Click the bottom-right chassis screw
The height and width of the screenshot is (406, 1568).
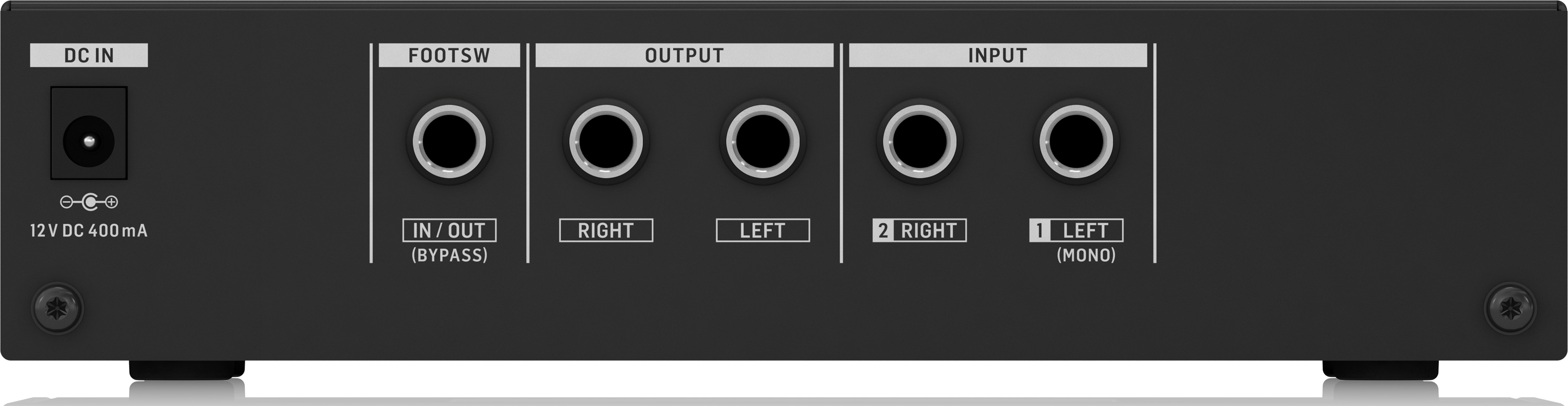pyautogui.click(x=1510, y=308)
